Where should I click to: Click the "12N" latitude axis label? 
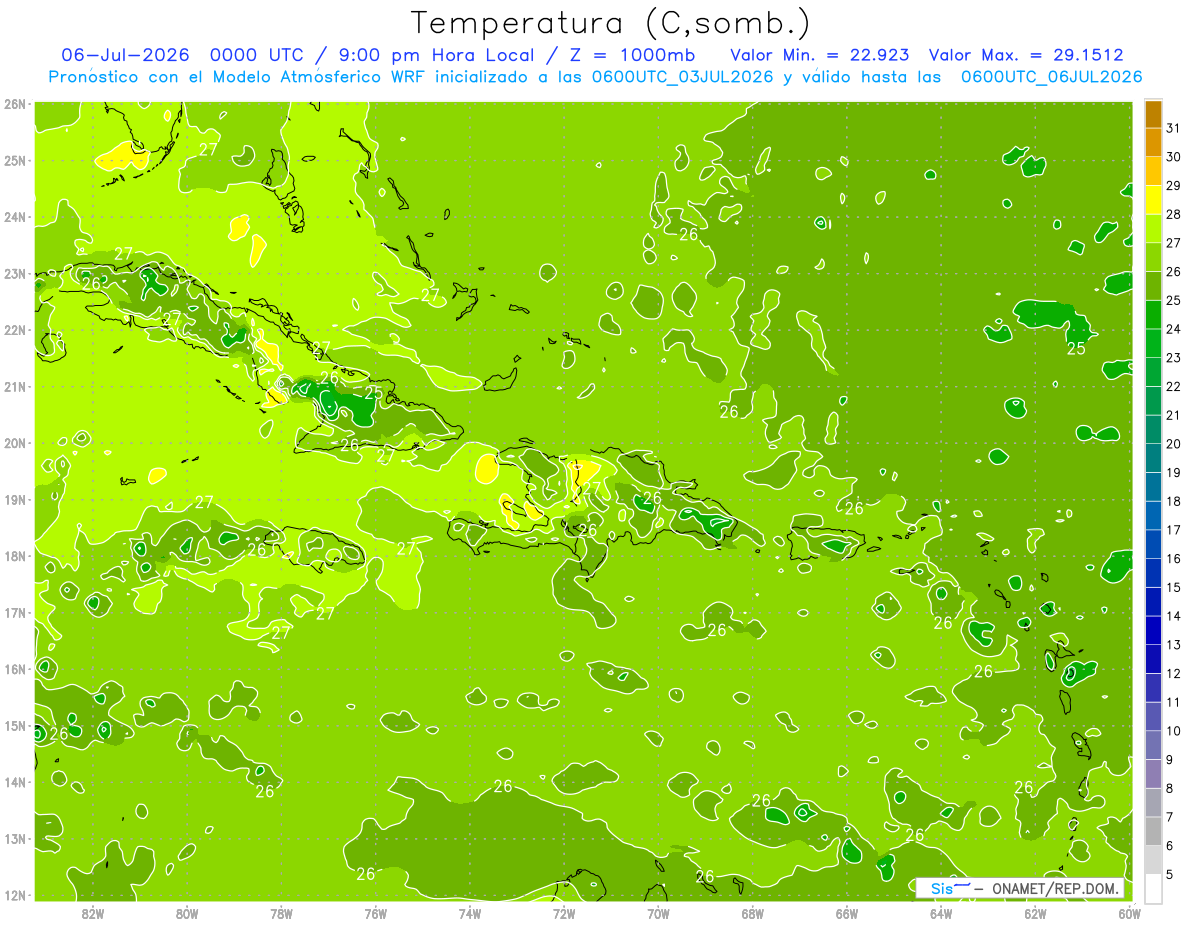15,895
